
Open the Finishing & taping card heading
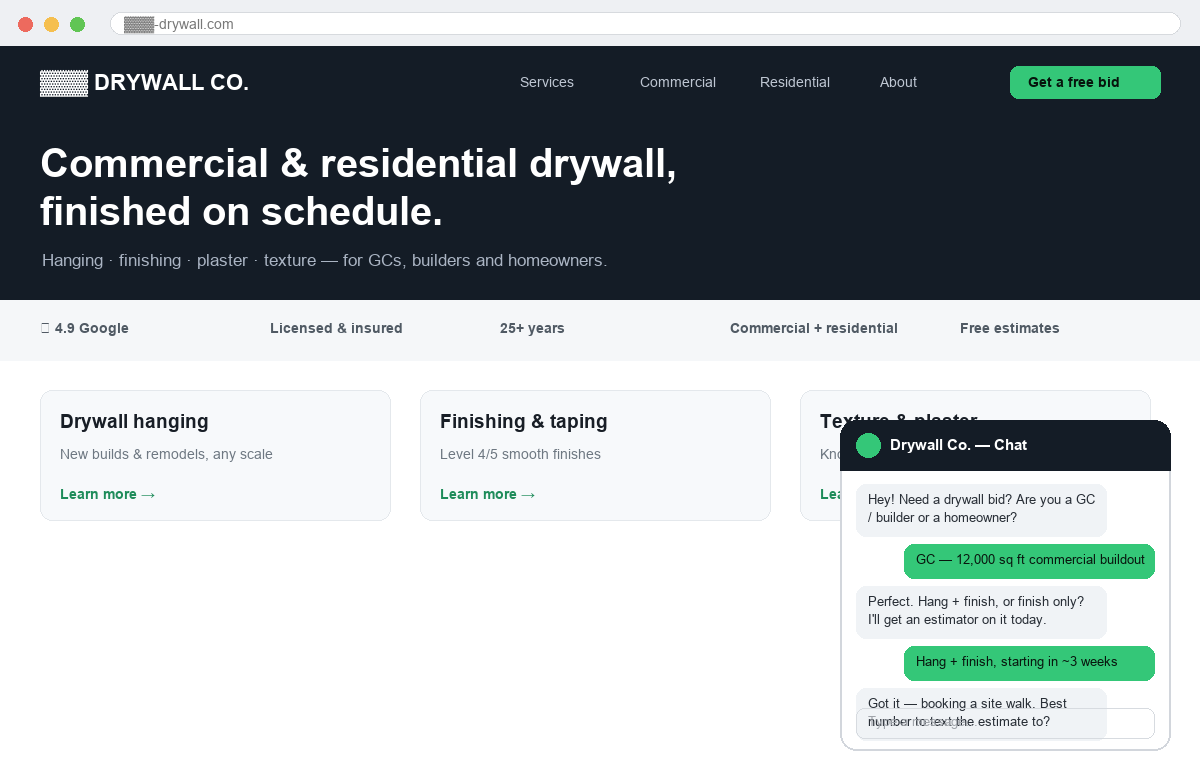click(x=524, y=421)
